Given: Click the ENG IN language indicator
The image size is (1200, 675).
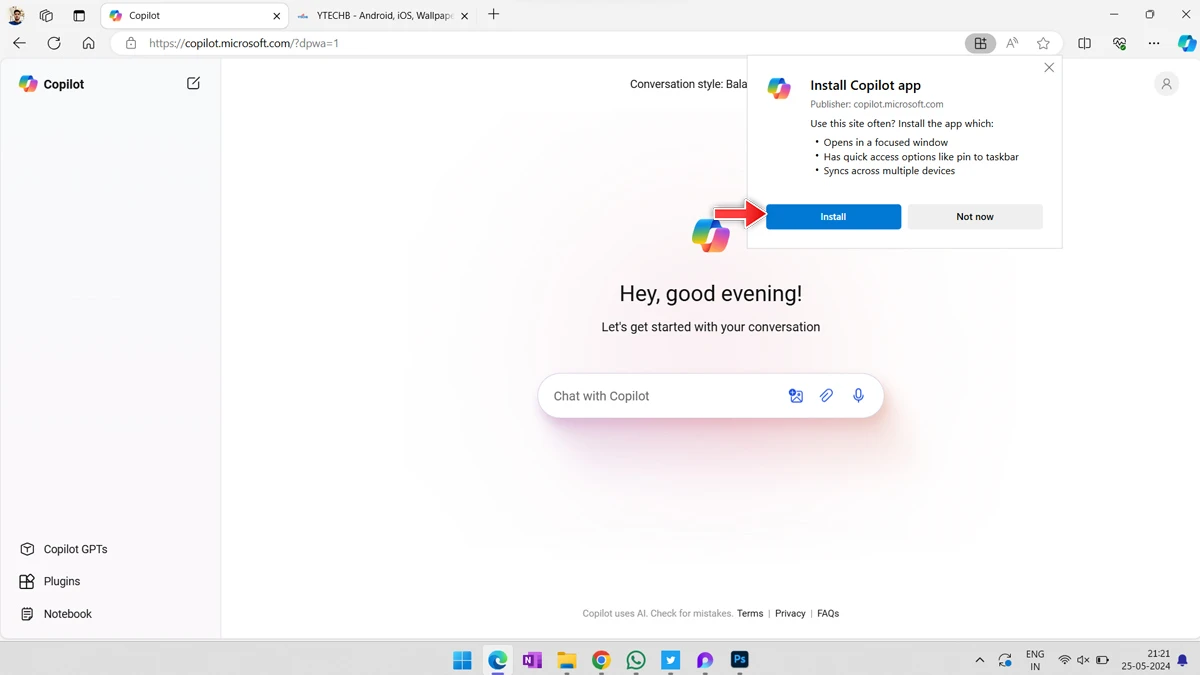Looking at the screenshot, I should tap(1035, 660).
